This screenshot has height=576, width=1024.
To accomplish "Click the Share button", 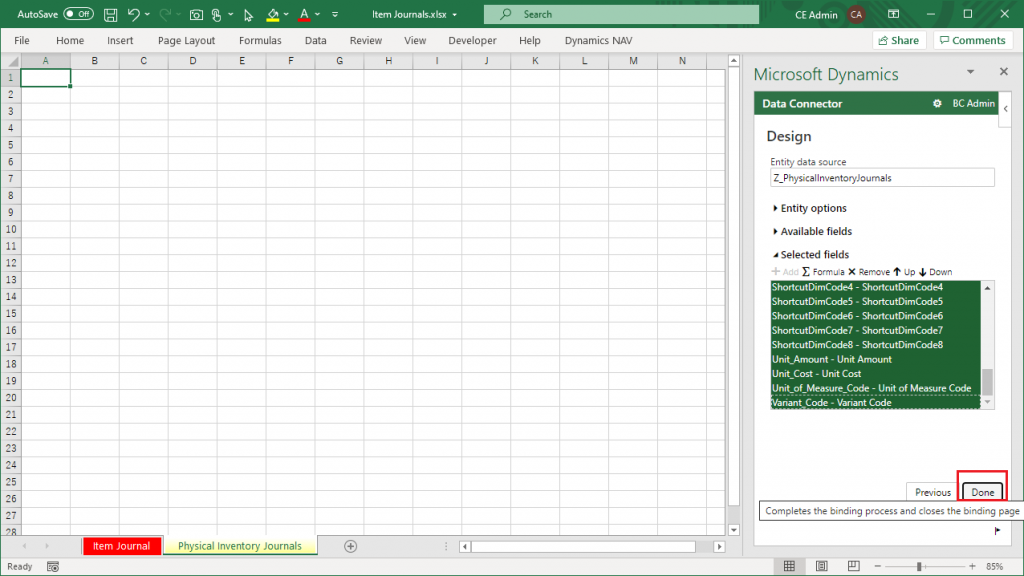I will click(x=899, y=40).
